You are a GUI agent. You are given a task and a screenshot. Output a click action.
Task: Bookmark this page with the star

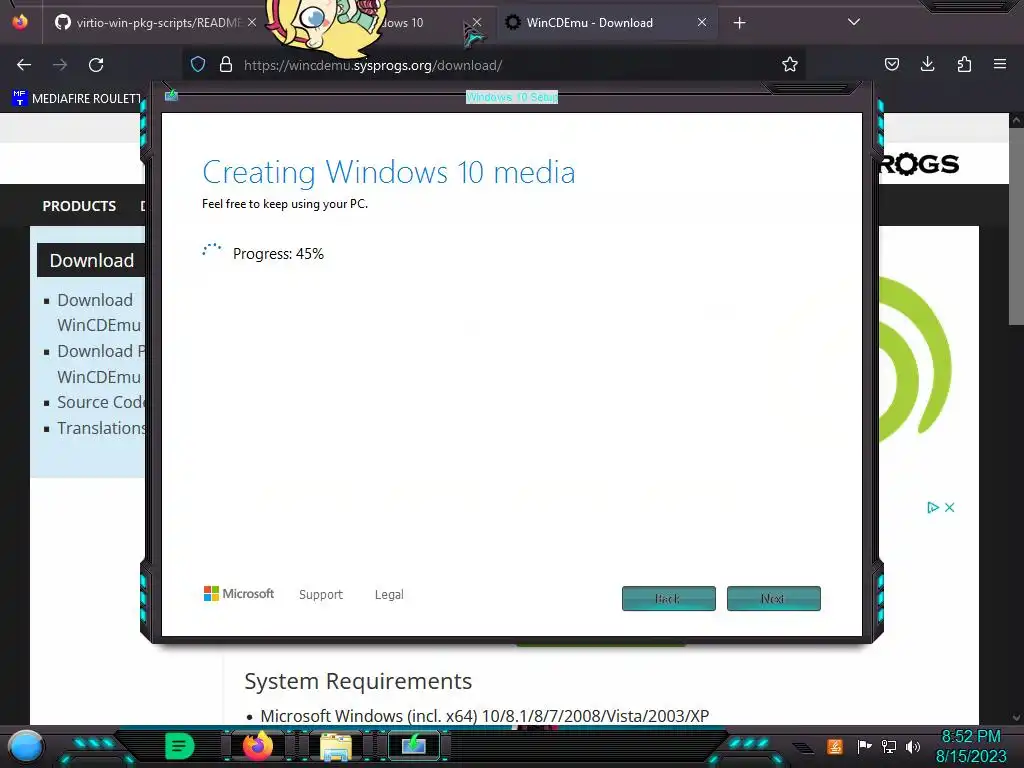click(790, 64)
